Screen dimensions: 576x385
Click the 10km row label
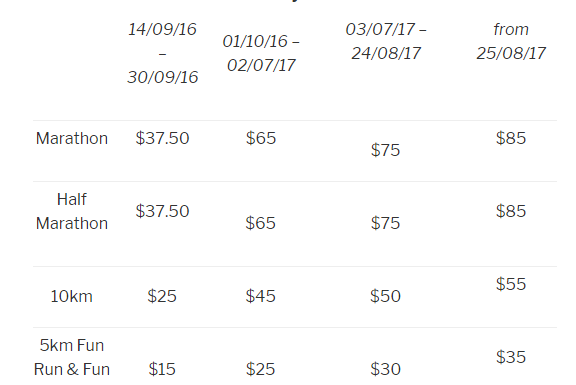[x=71, y=296]
